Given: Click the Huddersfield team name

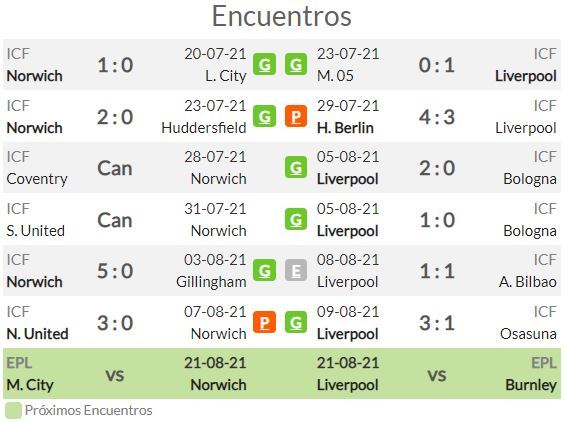Looking at the screenshot, I should 204,128.
